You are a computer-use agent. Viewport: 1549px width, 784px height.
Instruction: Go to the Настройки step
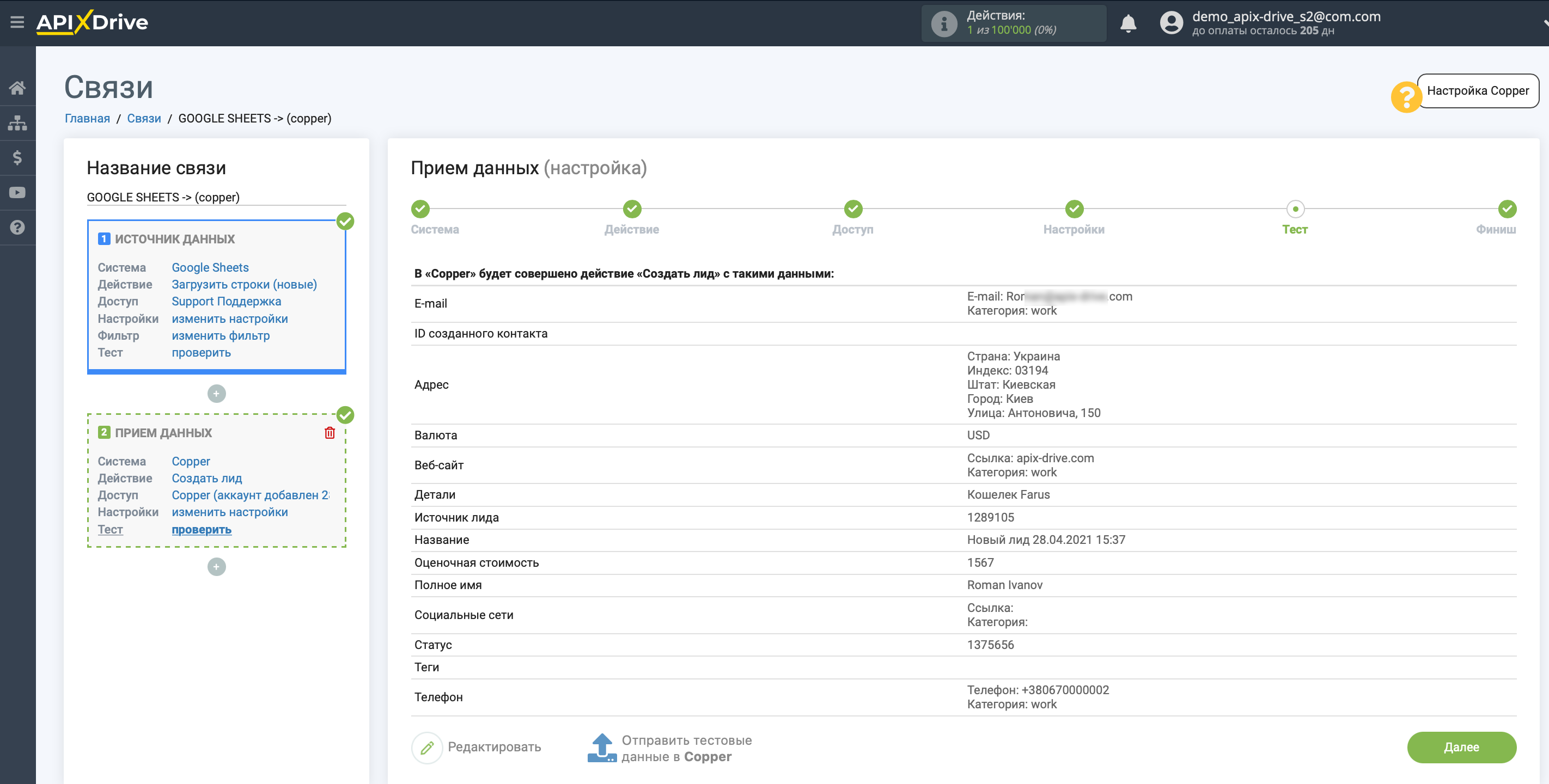pyautogui.click(x=1074, y=209)
